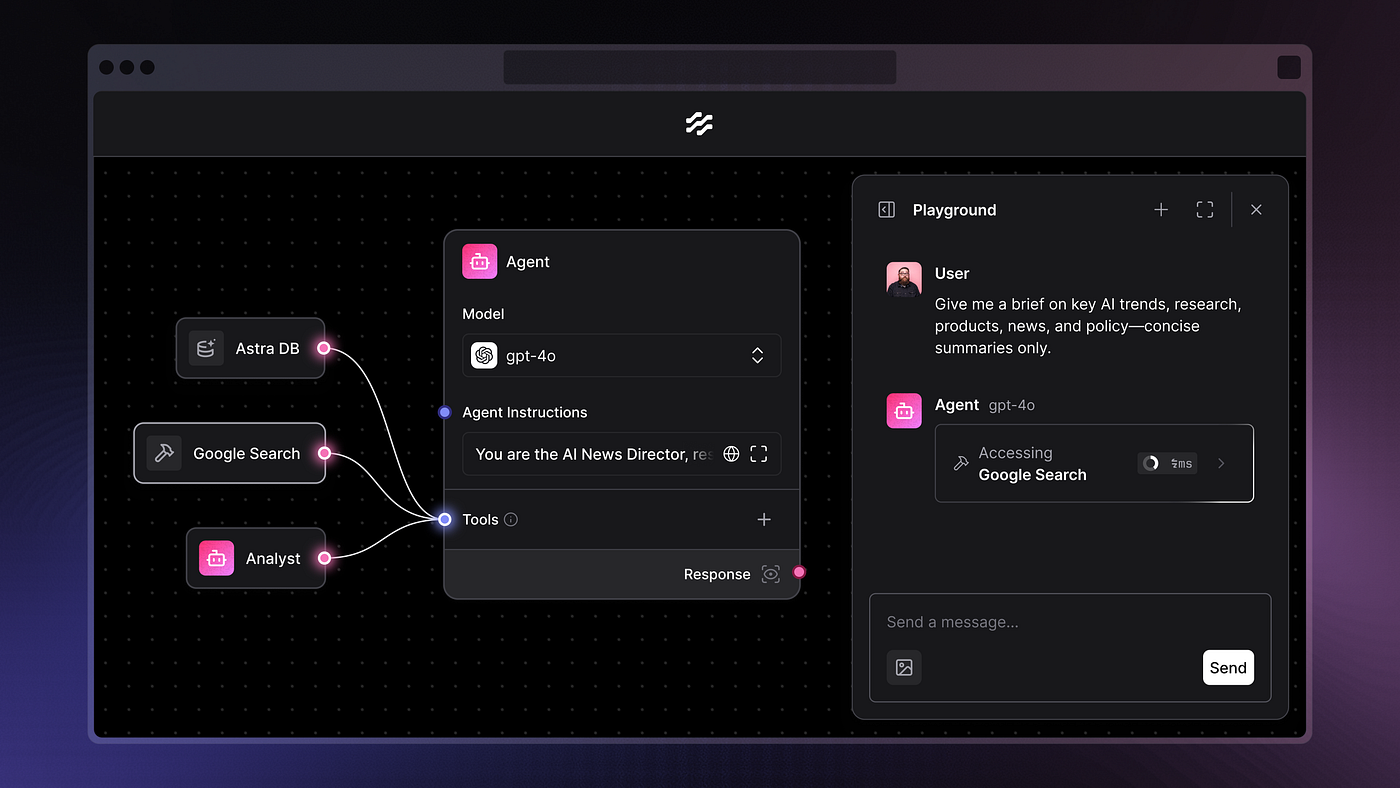
Task: Expand the Agent Instructions text editor
Action: tap(759, 454)
